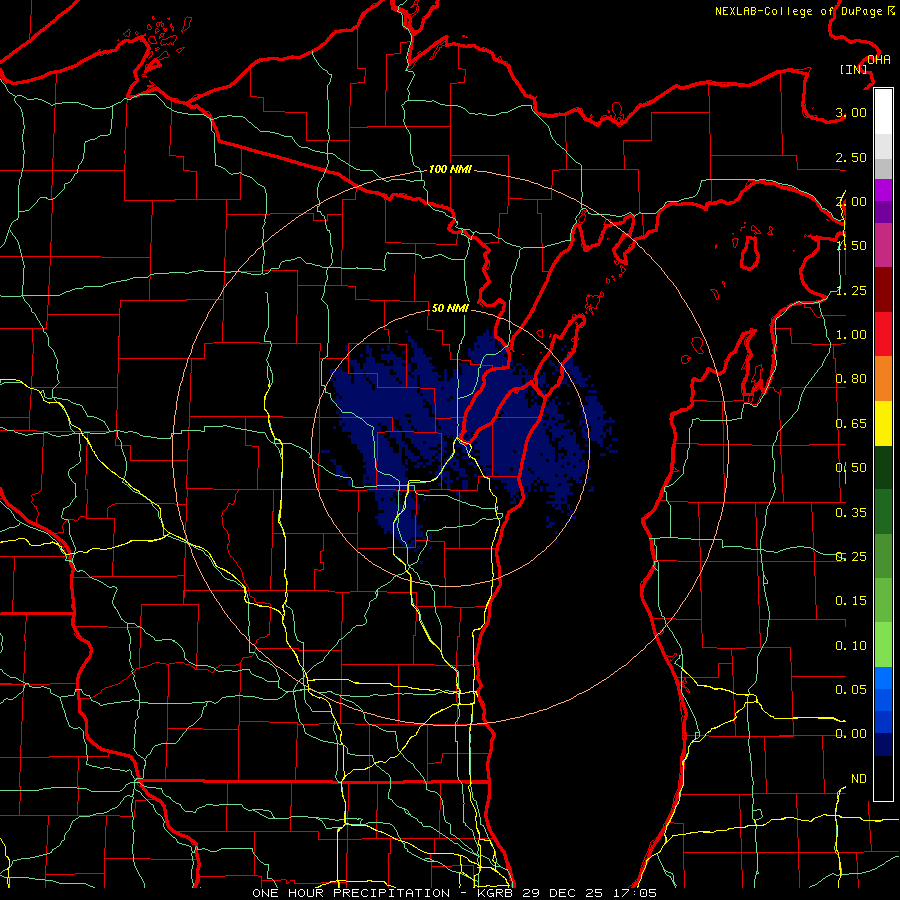Select the yellow legend color swatch

tap(883, 424)
